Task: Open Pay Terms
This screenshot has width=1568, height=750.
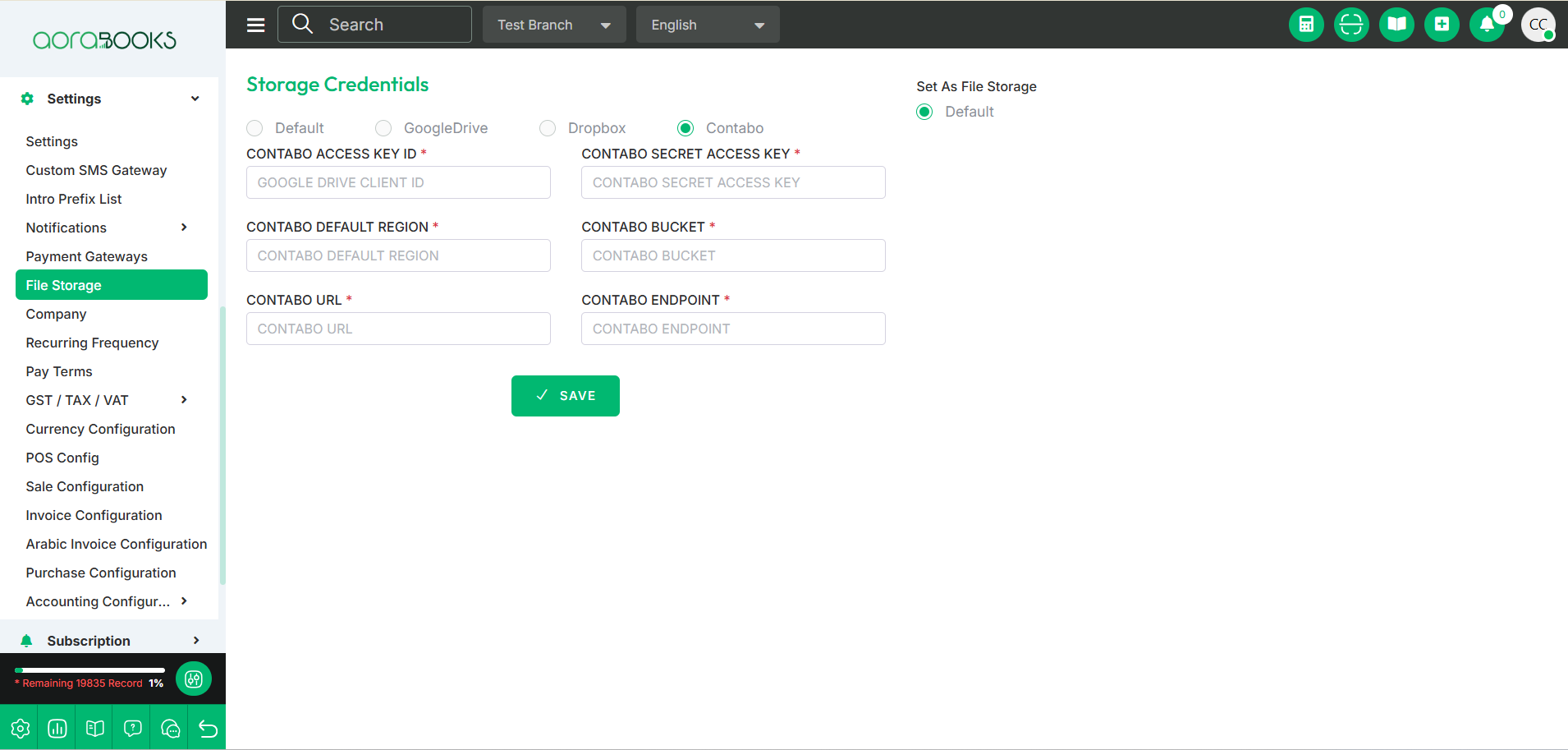Action: (59, 371)
